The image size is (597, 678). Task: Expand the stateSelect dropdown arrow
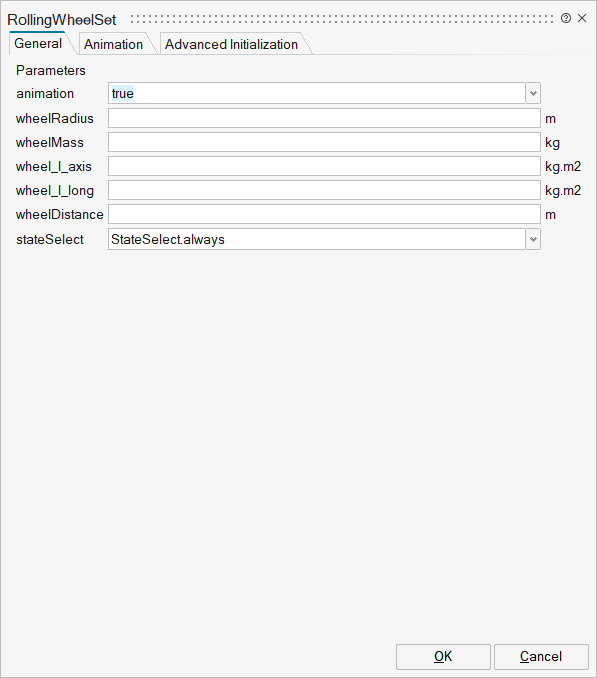pyautogui.click(x=533, y=240)
